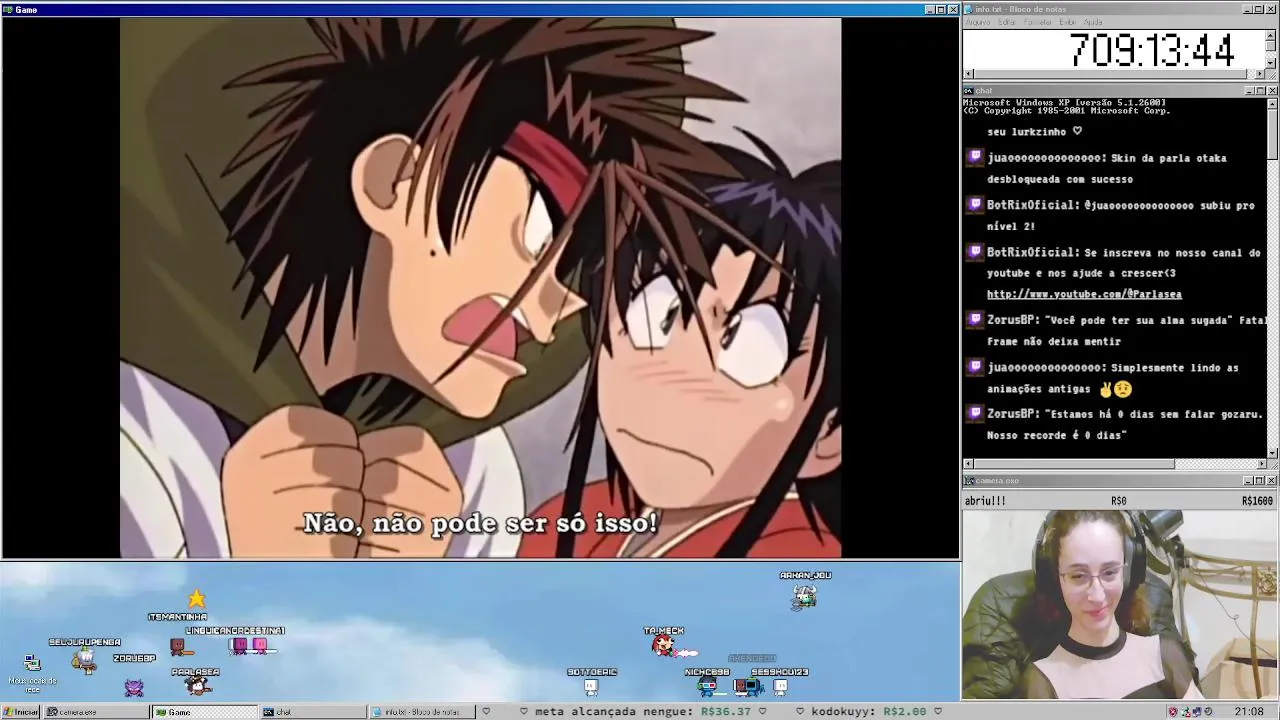
Task: Open Editar menu in Bloco de notas
Action: [1007, 22]
